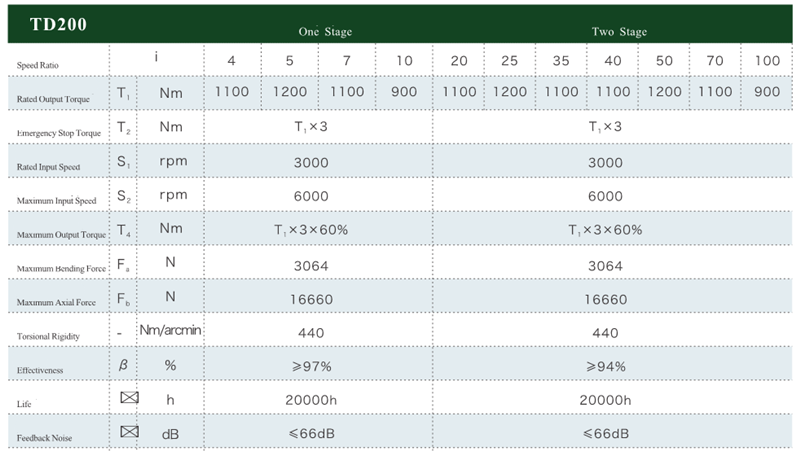Click the F_b symbol for Maximum Axial Force

pyautogui.click(x=123, y=297)
